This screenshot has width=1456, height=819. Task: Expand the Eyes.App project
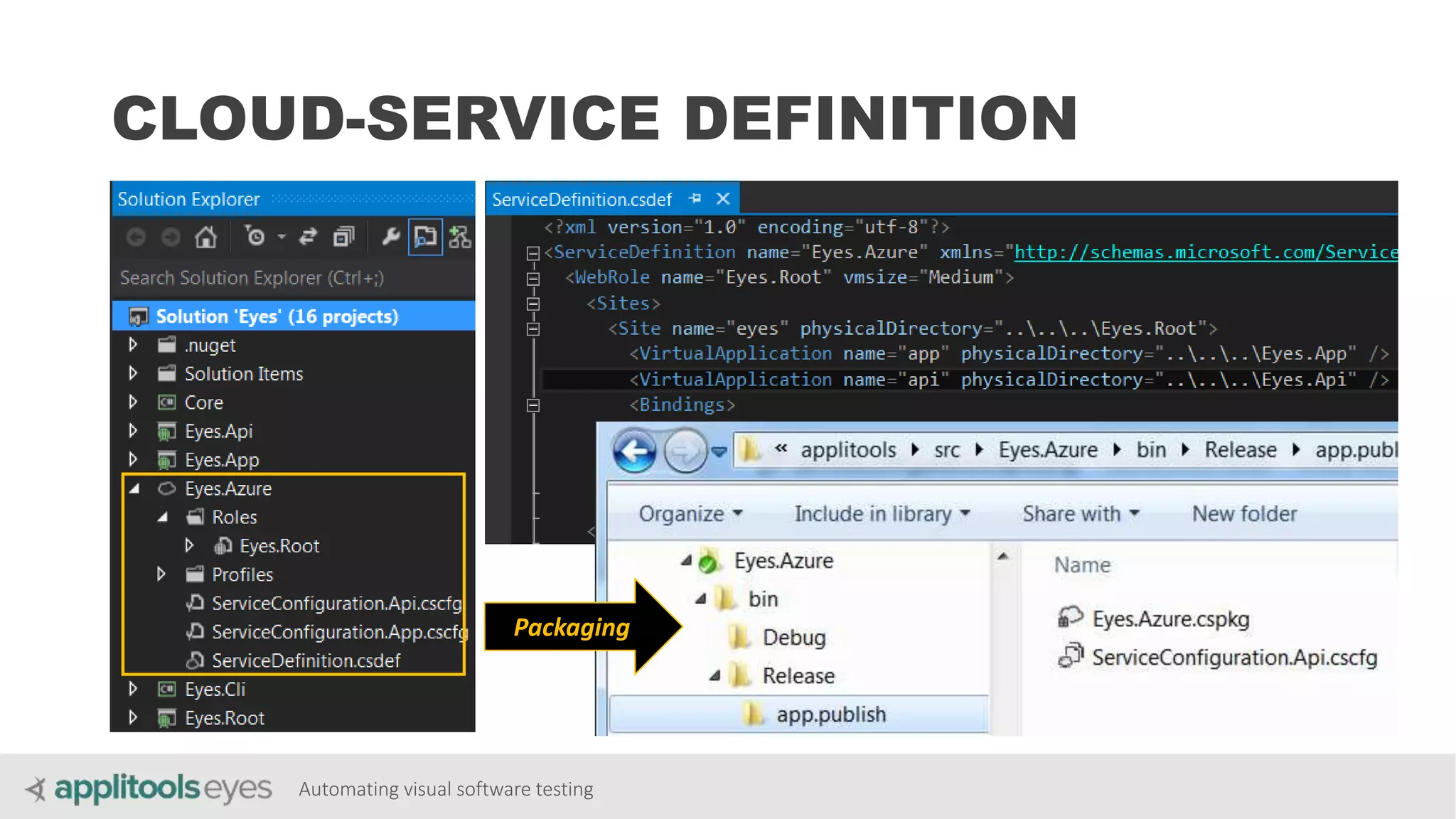pos(133,459)
